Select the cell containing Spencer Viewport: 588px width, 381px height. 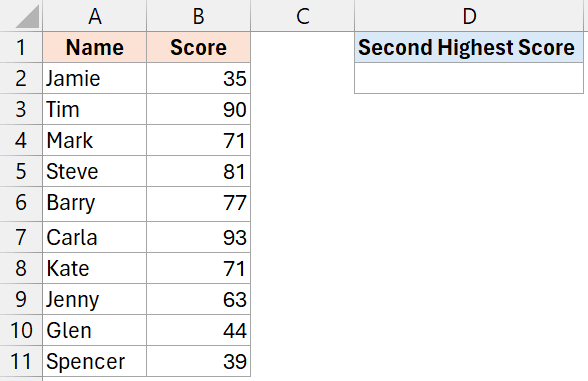point(94,361)
